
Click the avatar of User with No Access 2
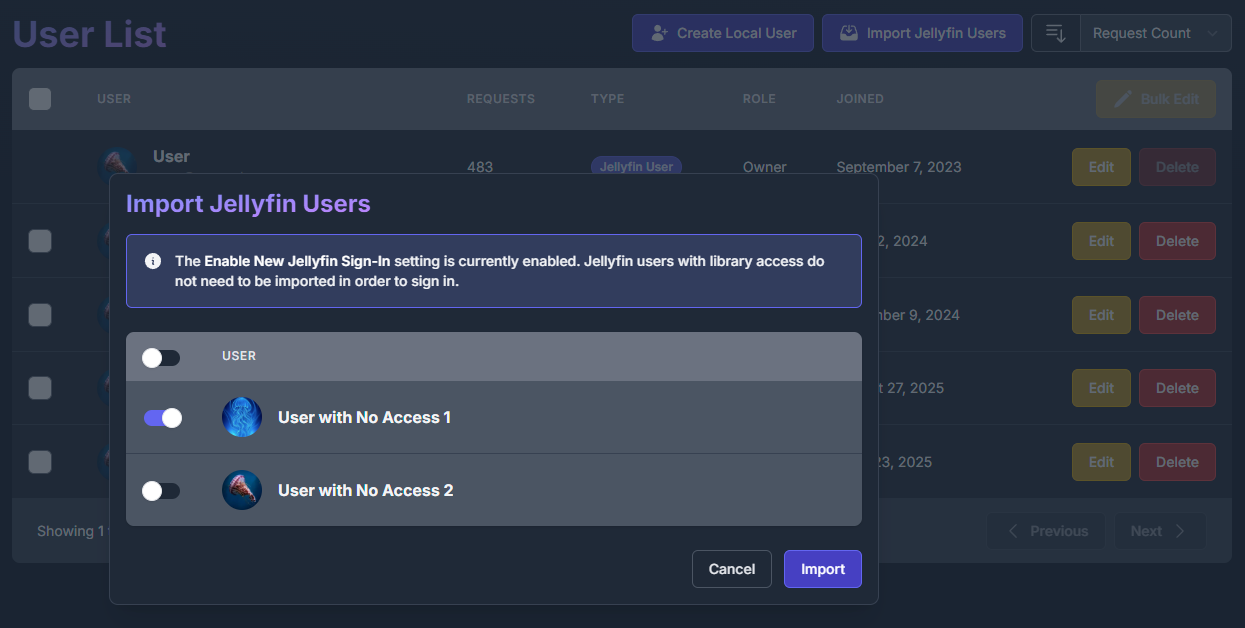click(x=241, y=490)
